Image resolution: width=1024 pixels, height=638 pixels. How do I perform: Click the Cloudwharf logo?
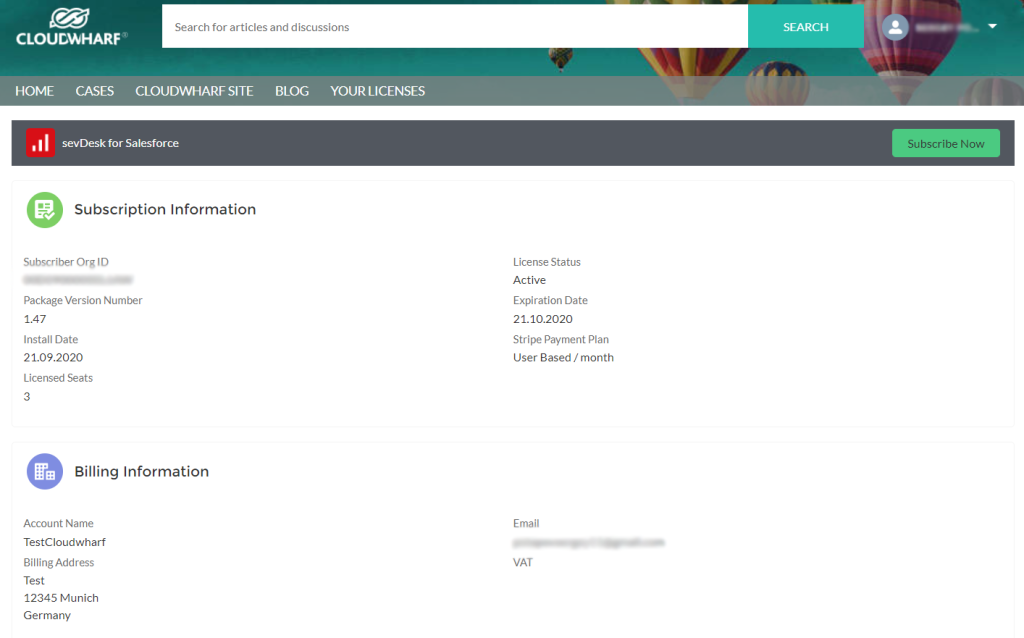click(71, 27)
